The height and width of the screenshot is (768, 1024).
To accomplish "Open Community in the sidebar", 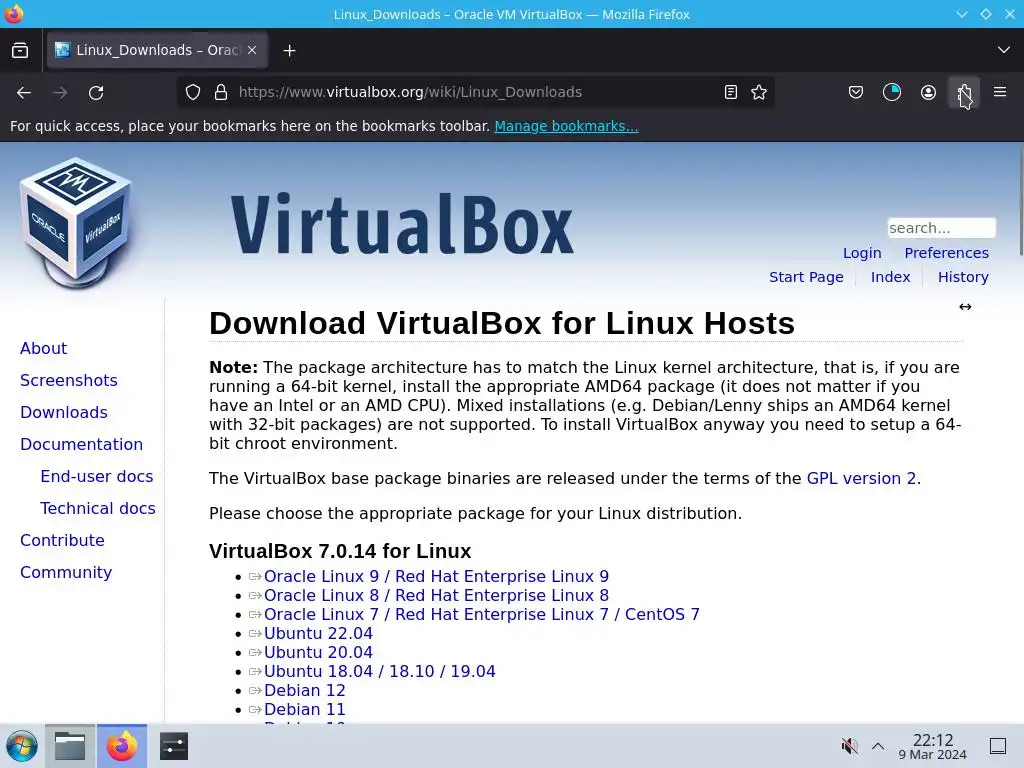I will point(66,573).
